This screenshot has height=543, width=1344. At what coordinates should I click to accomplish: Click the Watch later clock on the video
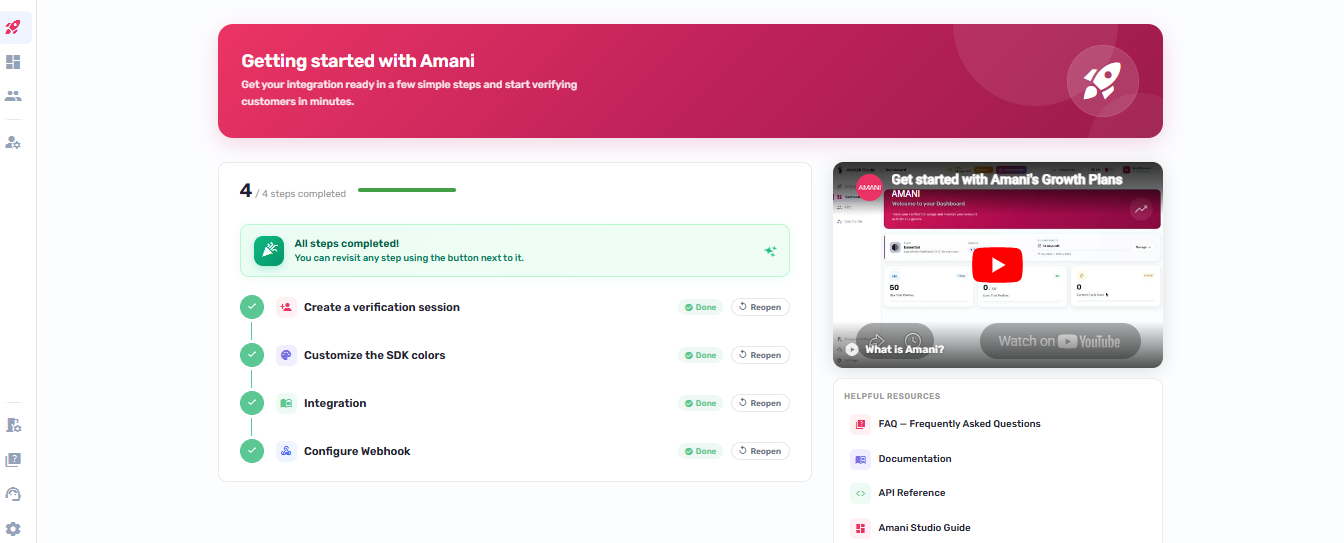[913, 341]
